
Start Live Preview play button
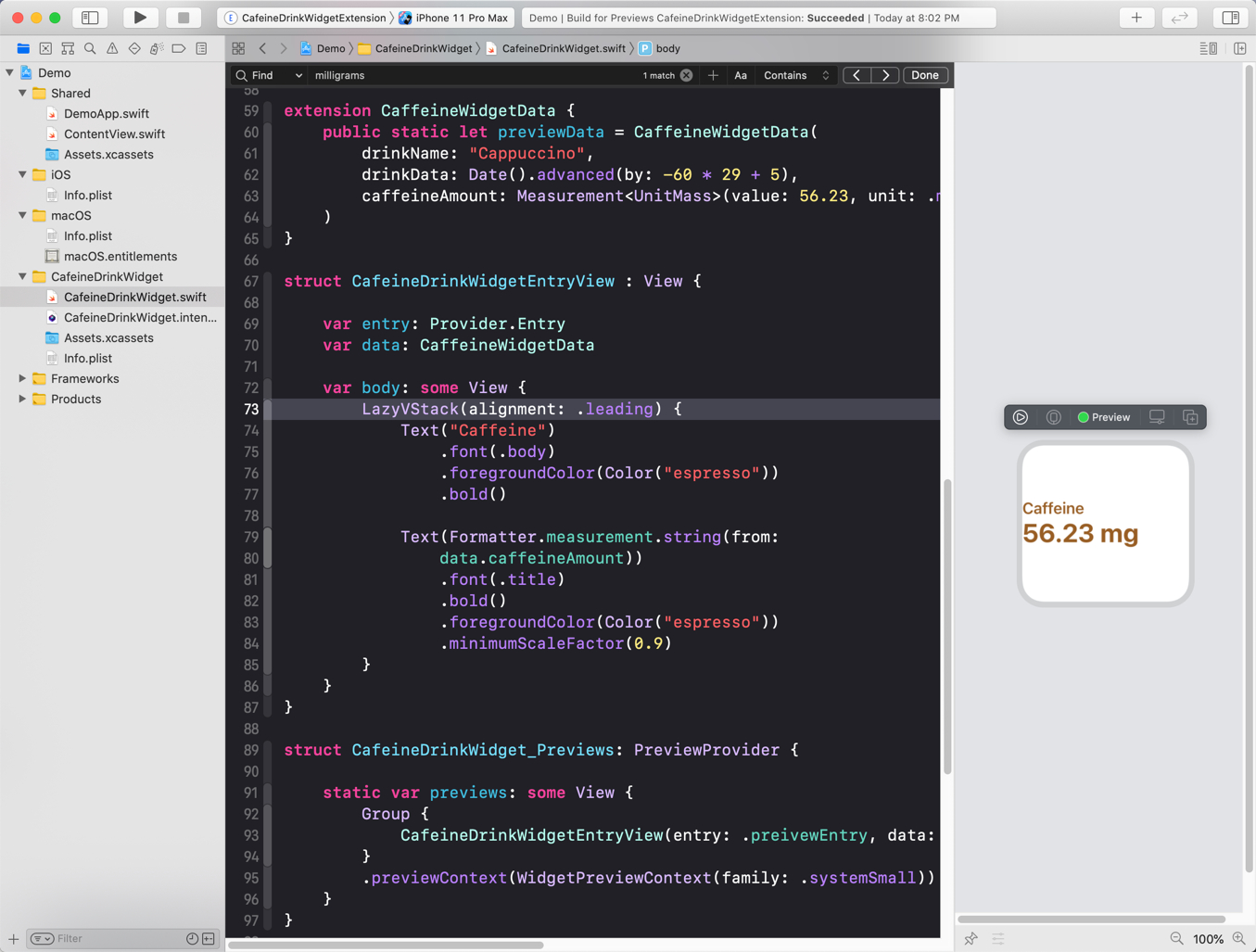point(1021,417)
